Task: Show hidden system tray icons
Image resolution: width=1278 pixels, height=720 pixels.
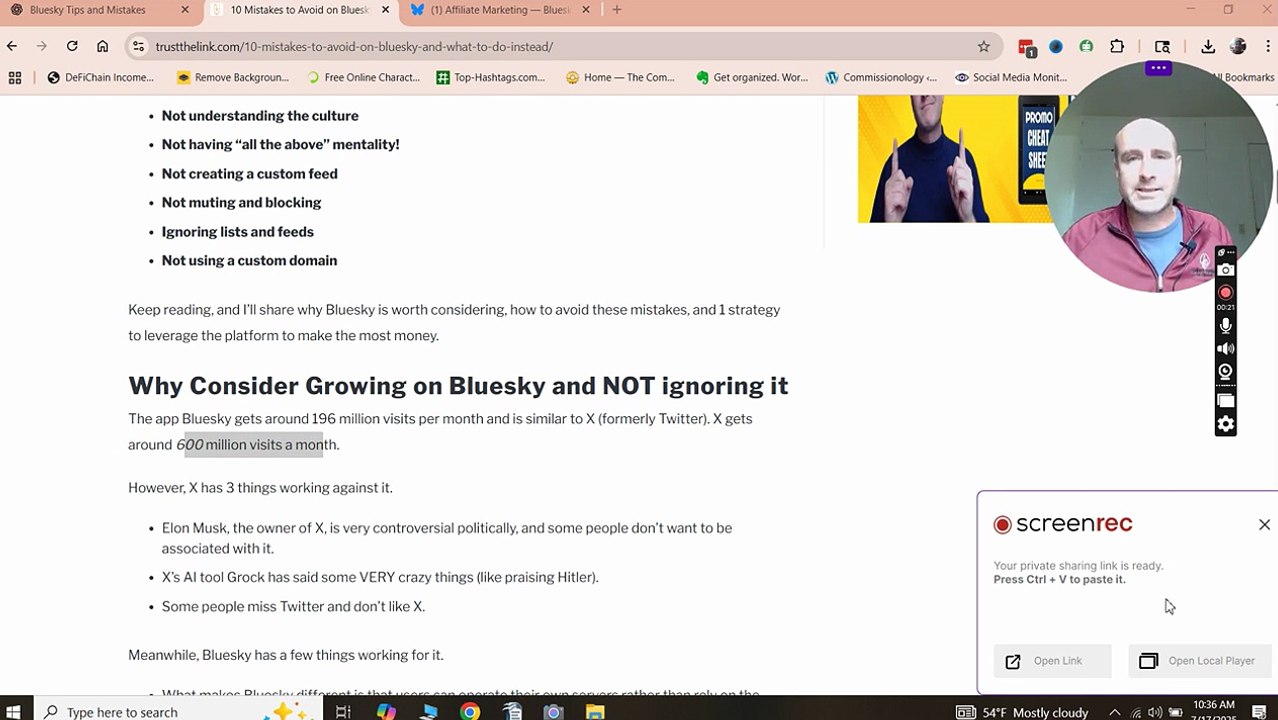Action: tap(1114, 712)
